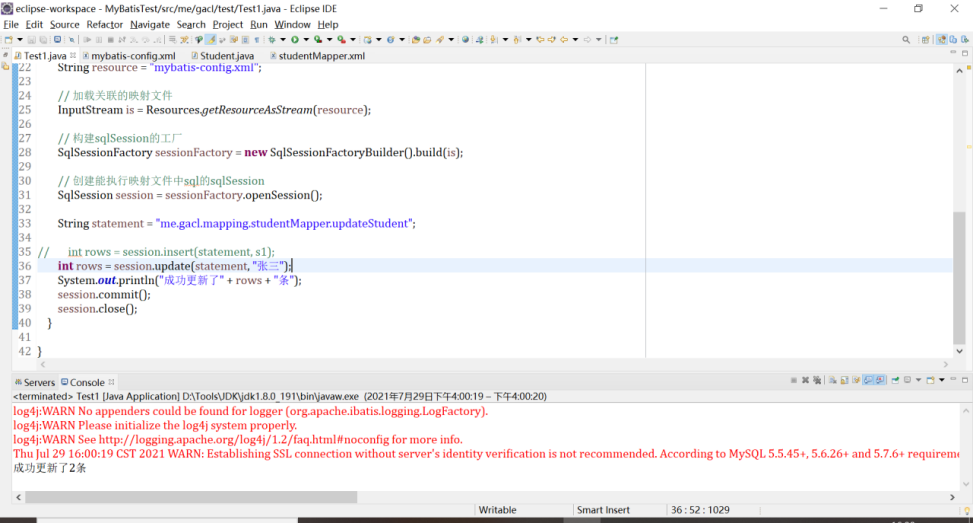Expand the Run launch dropdown arrow

click(x=306, y=40)
